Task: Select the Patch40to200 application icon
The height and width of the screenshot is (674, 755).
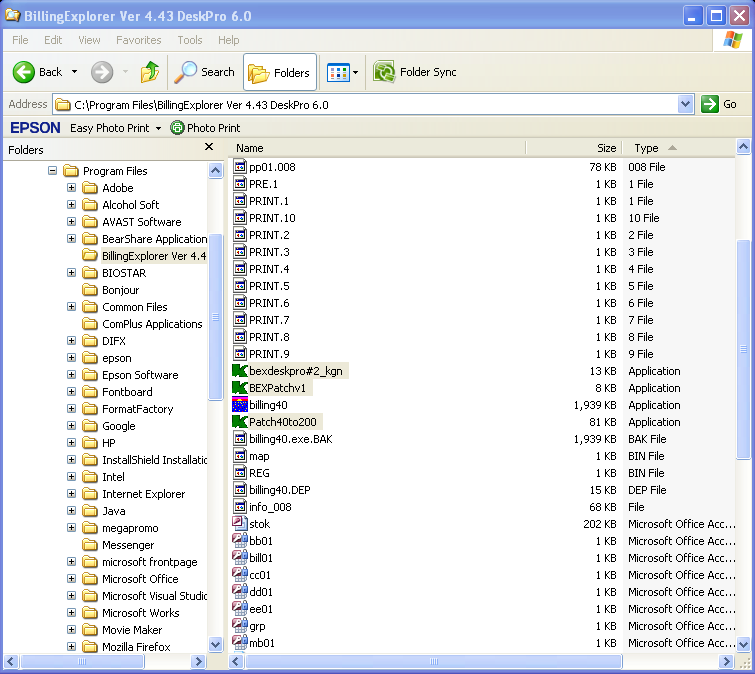Action: (240, 422)
